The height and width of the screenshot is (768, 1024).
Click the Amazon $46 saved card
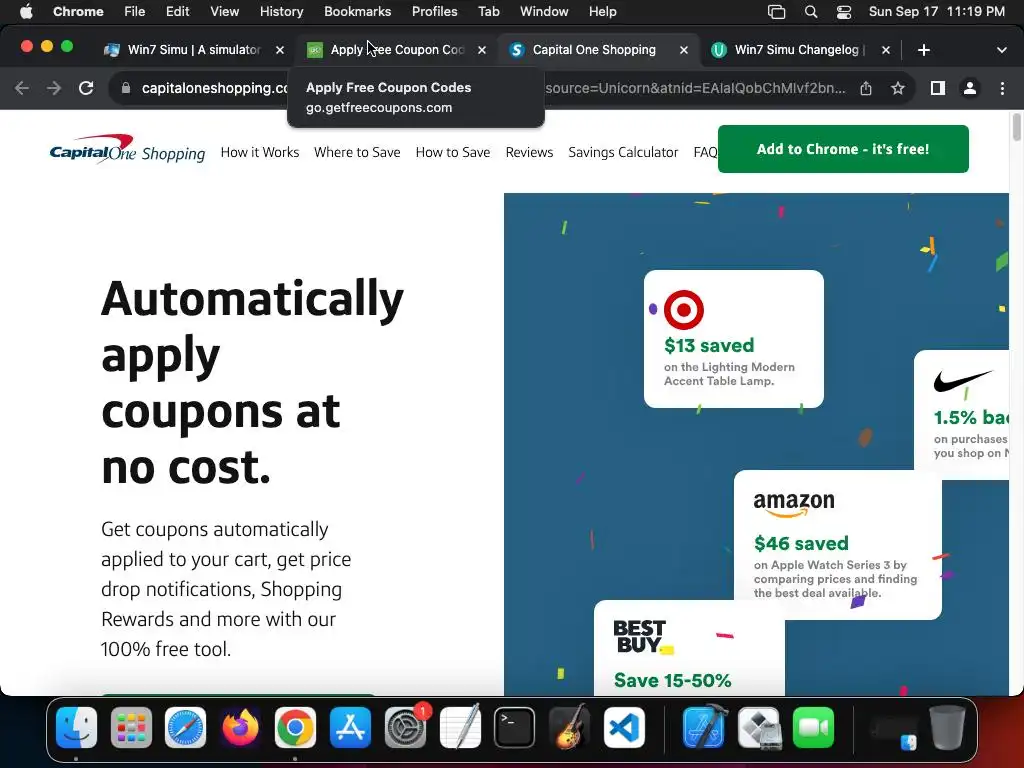tap(838, 544)
